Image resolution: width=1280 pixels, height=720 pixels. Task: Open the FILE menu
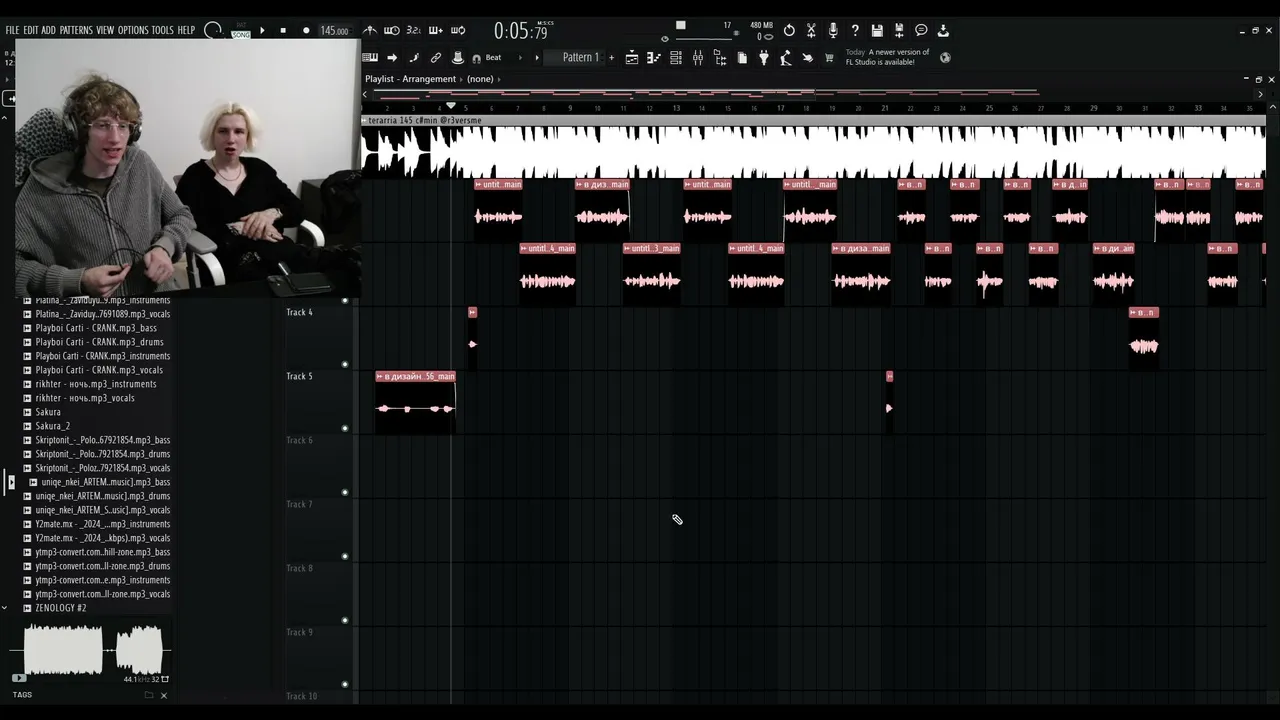point(12,31)
